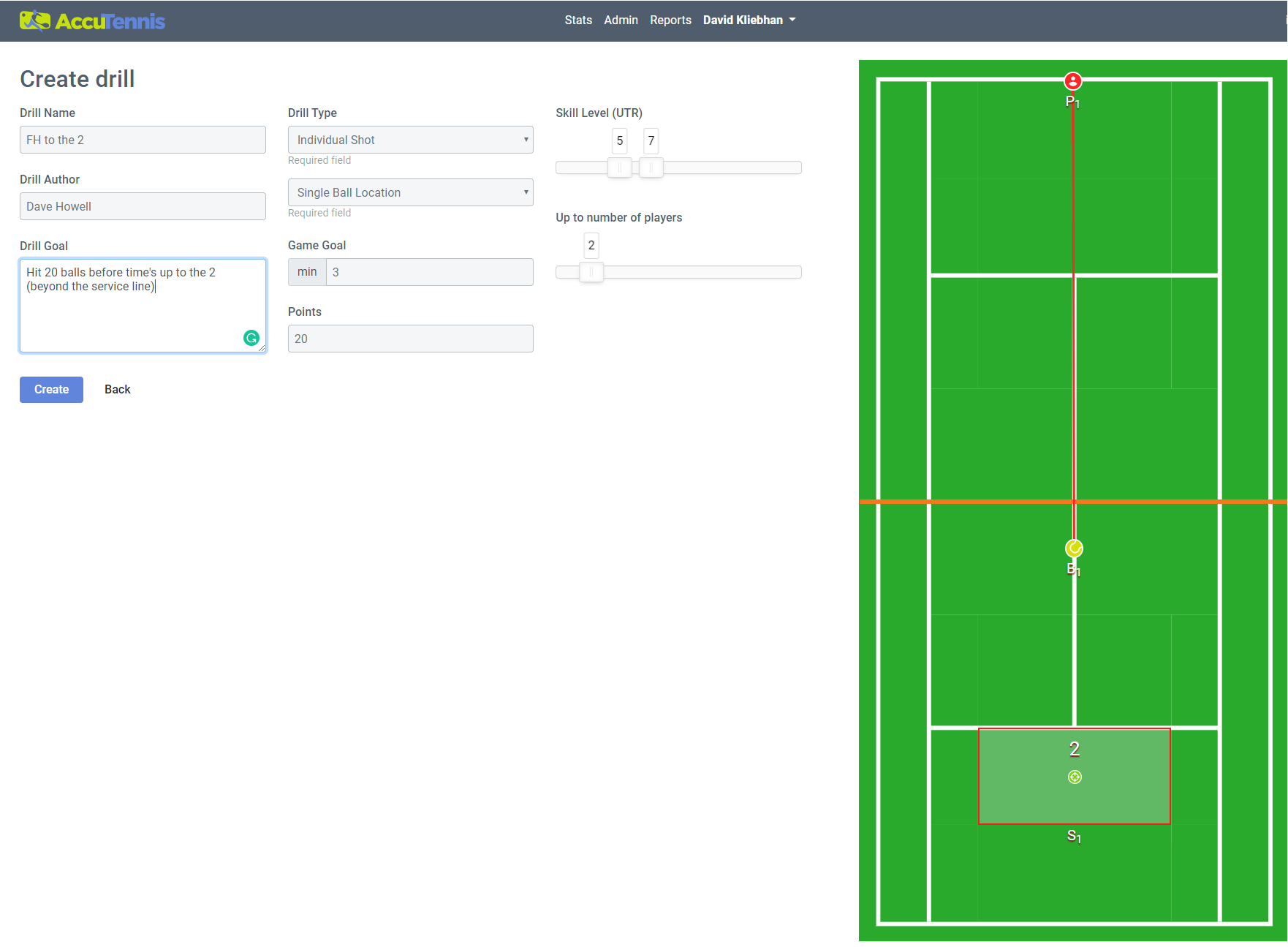This screenshot has width=1288, height=947.
Task: Click the yellow tennis ball B1 marker
Action: (x=1074, y=548)
